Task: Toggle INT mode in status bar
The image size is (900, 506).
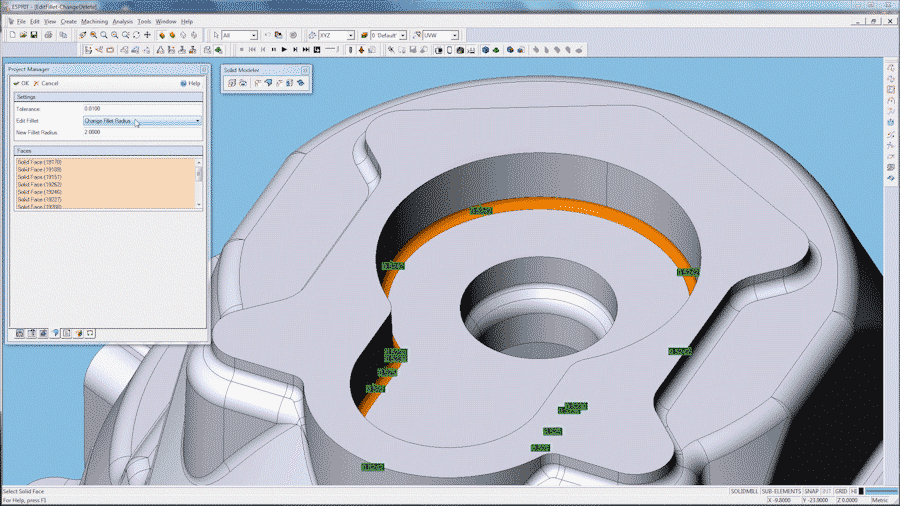Action: coord(827,492)
